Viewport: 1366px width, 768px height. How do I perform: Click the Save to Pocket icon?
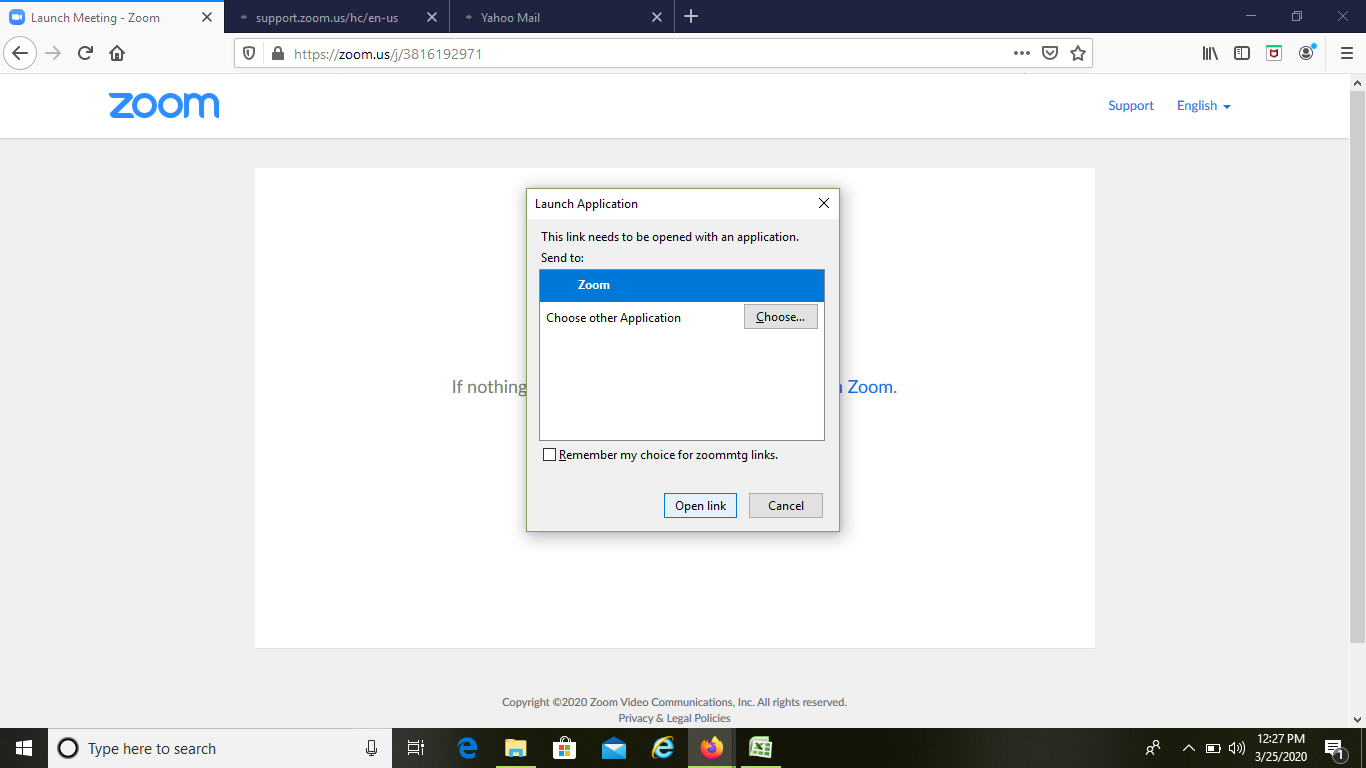[x=1050, y=53]
